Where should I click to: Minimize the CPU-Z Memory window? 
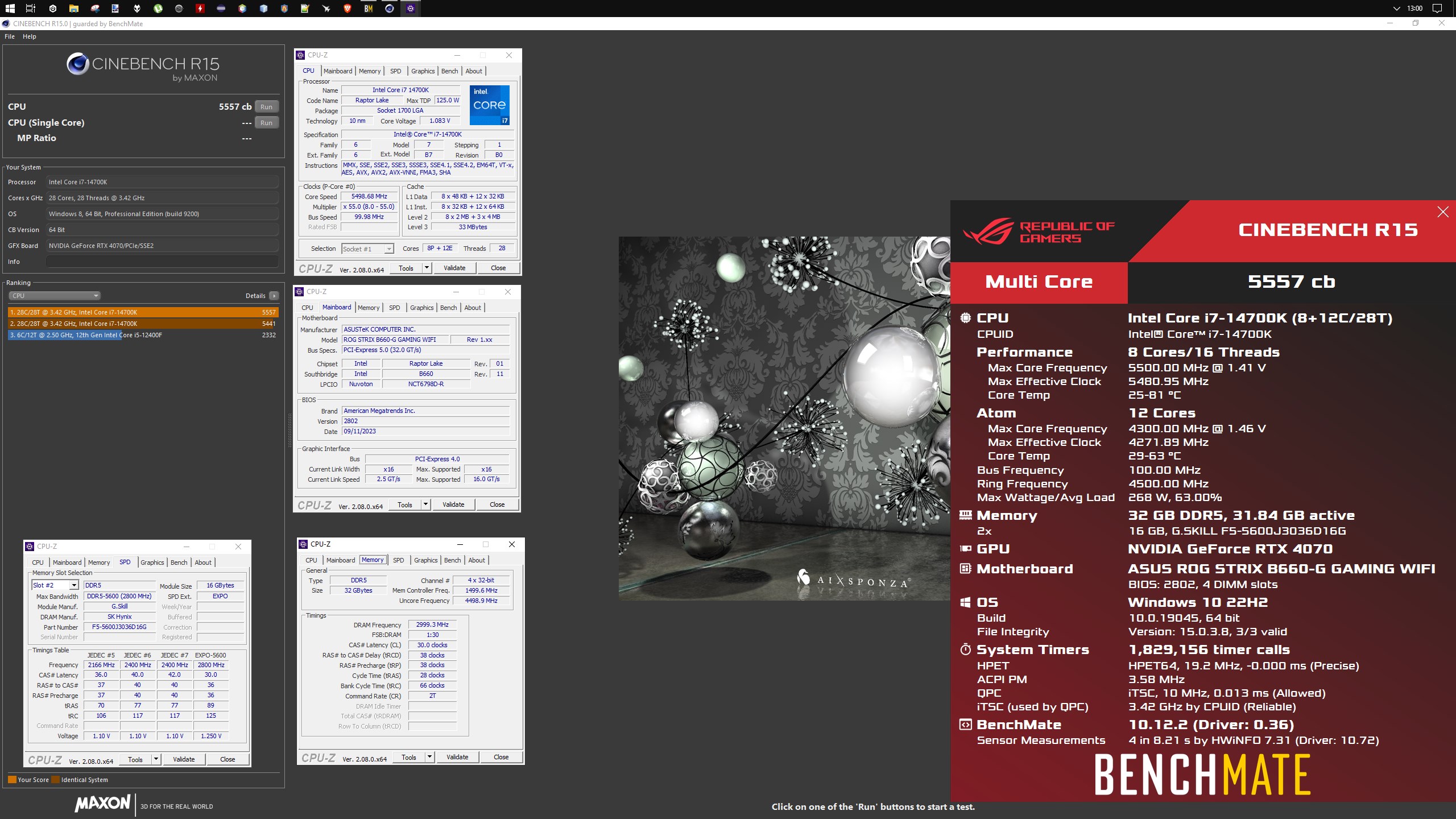pyautogui.click(x=460, y=544)
